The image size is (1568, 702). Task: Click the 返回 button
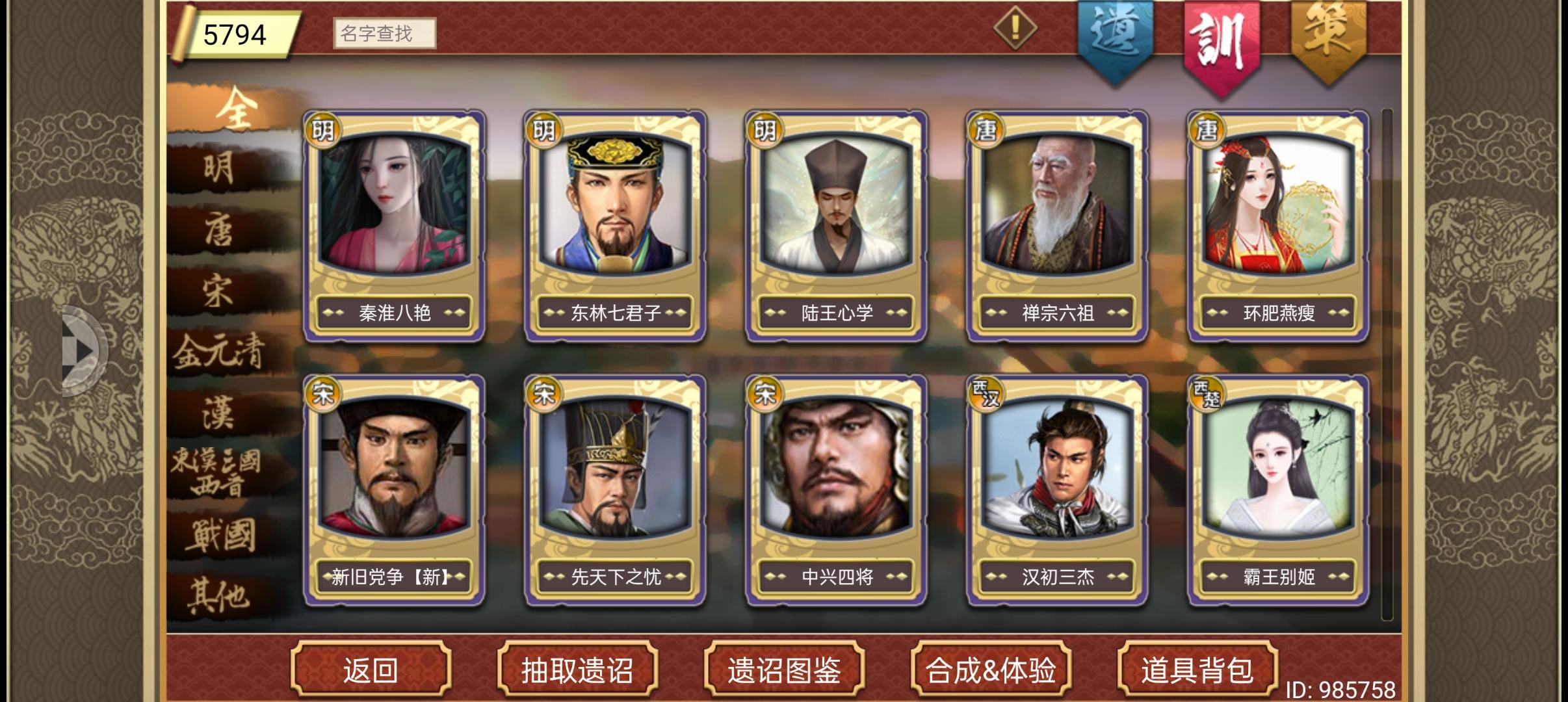pos(371,670)
